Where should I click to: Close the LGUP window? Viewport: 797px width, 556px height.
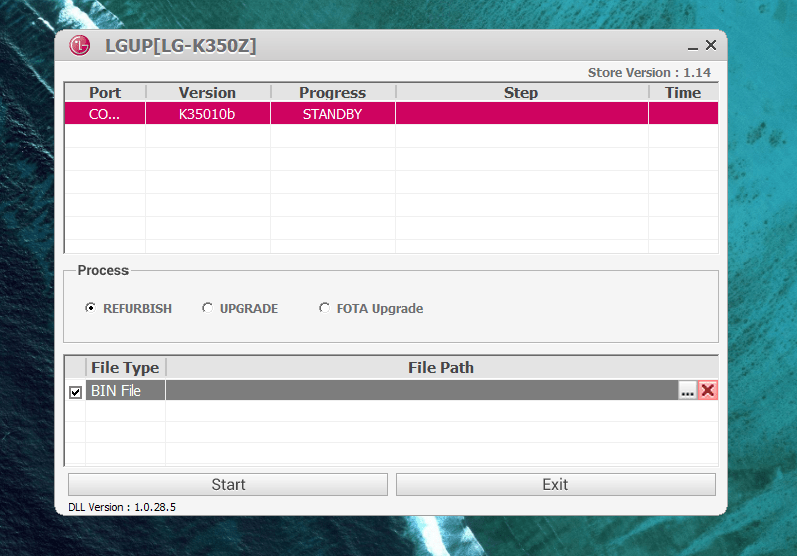click(711, 45)
